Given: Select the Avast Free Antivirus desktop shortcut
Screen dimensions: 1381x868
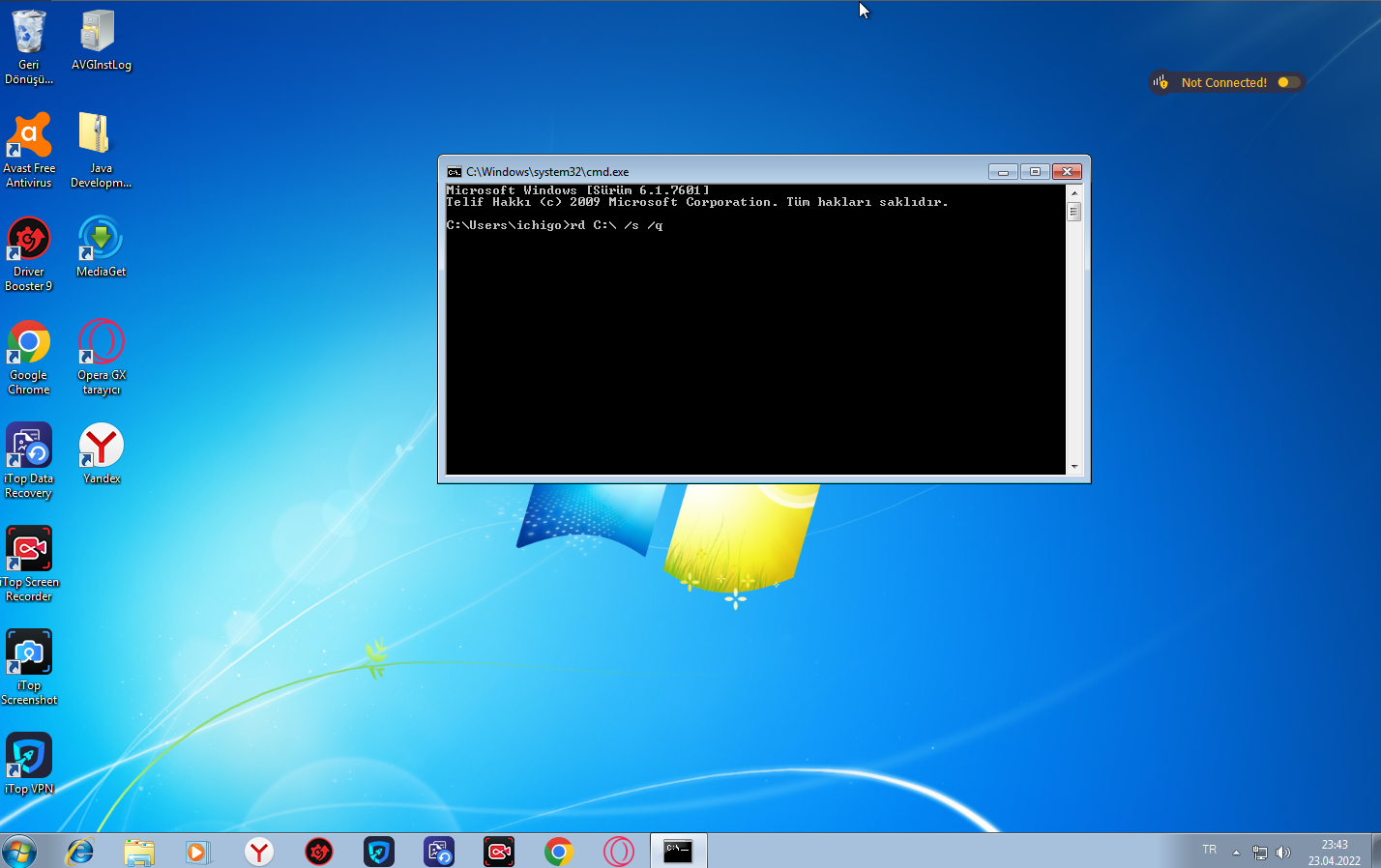Looking at the screenshot, I should click(29, 150).
